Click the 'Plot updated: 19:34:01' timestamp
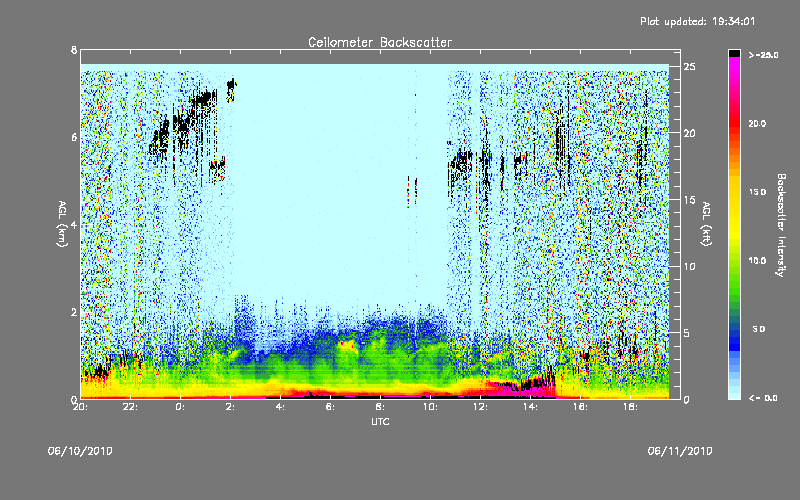This screenshot has width=800, height=500. pyautogui.click(x=697, y=21)
